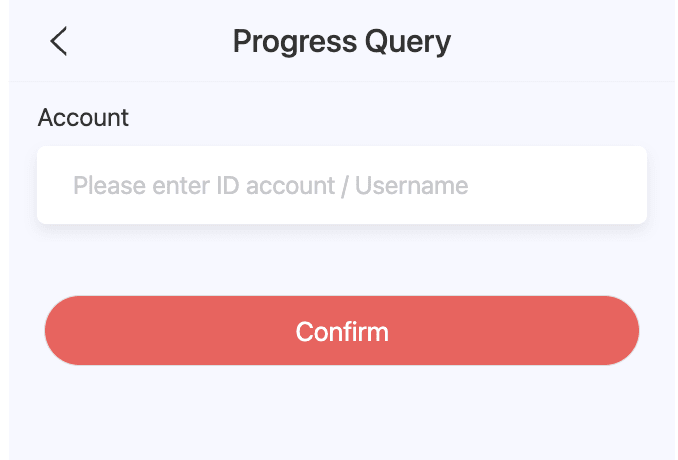Click the ID account / Username field
The height and width of the screenshot is (460, 678).
pos(342,185)
